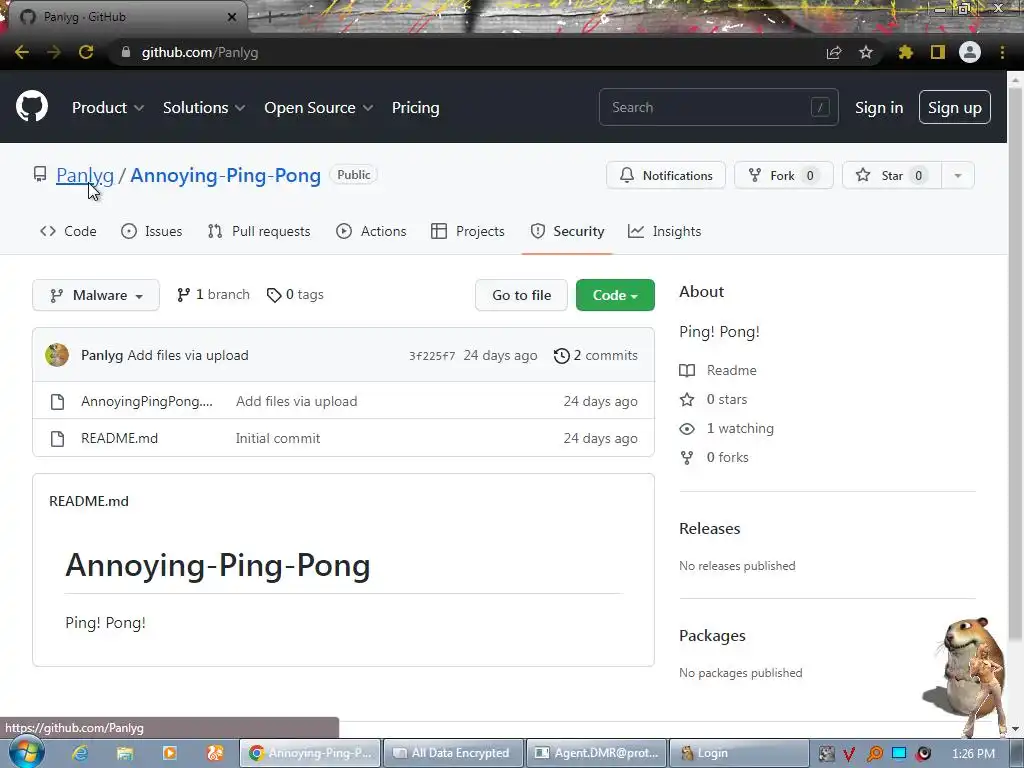Launch Internet Explorer from taskbar
This screenshot has width=1024, height=768.
[80, 754]
